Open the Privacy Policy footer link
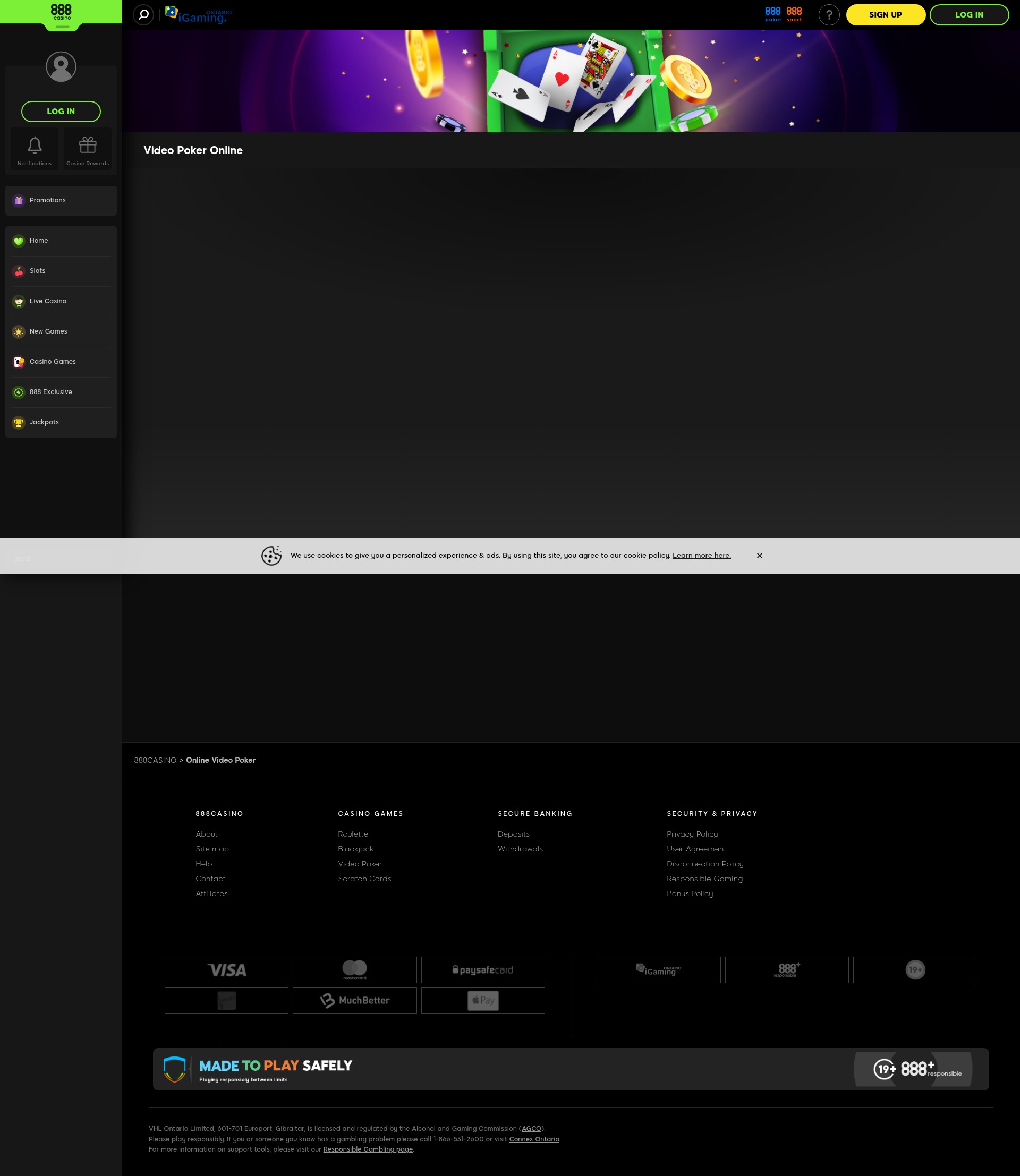The width and height of the screenshot is (1020, 1176). pyautogui.click(x=692, y=834)
